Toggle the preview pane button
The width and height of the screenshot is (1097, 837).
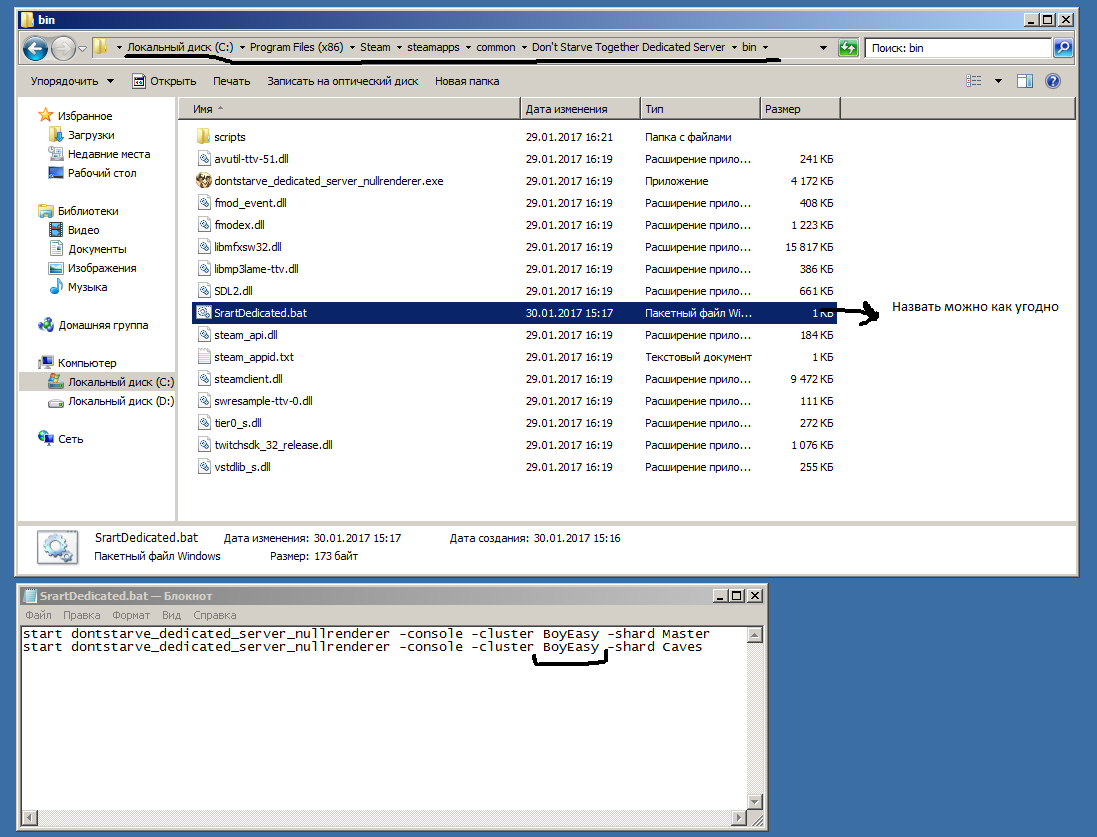1024,81
